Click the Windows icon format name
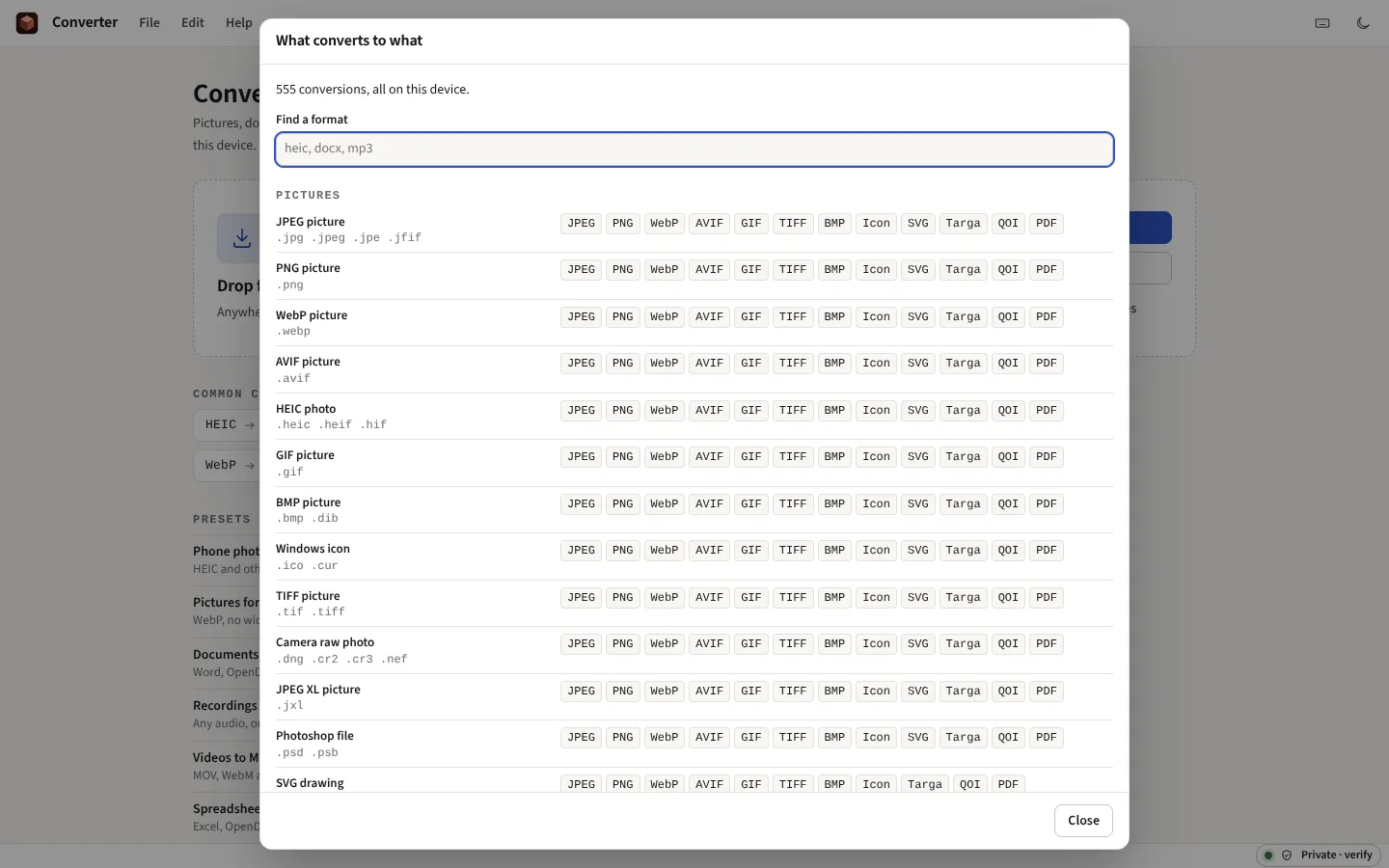 (x=313, y=549)
